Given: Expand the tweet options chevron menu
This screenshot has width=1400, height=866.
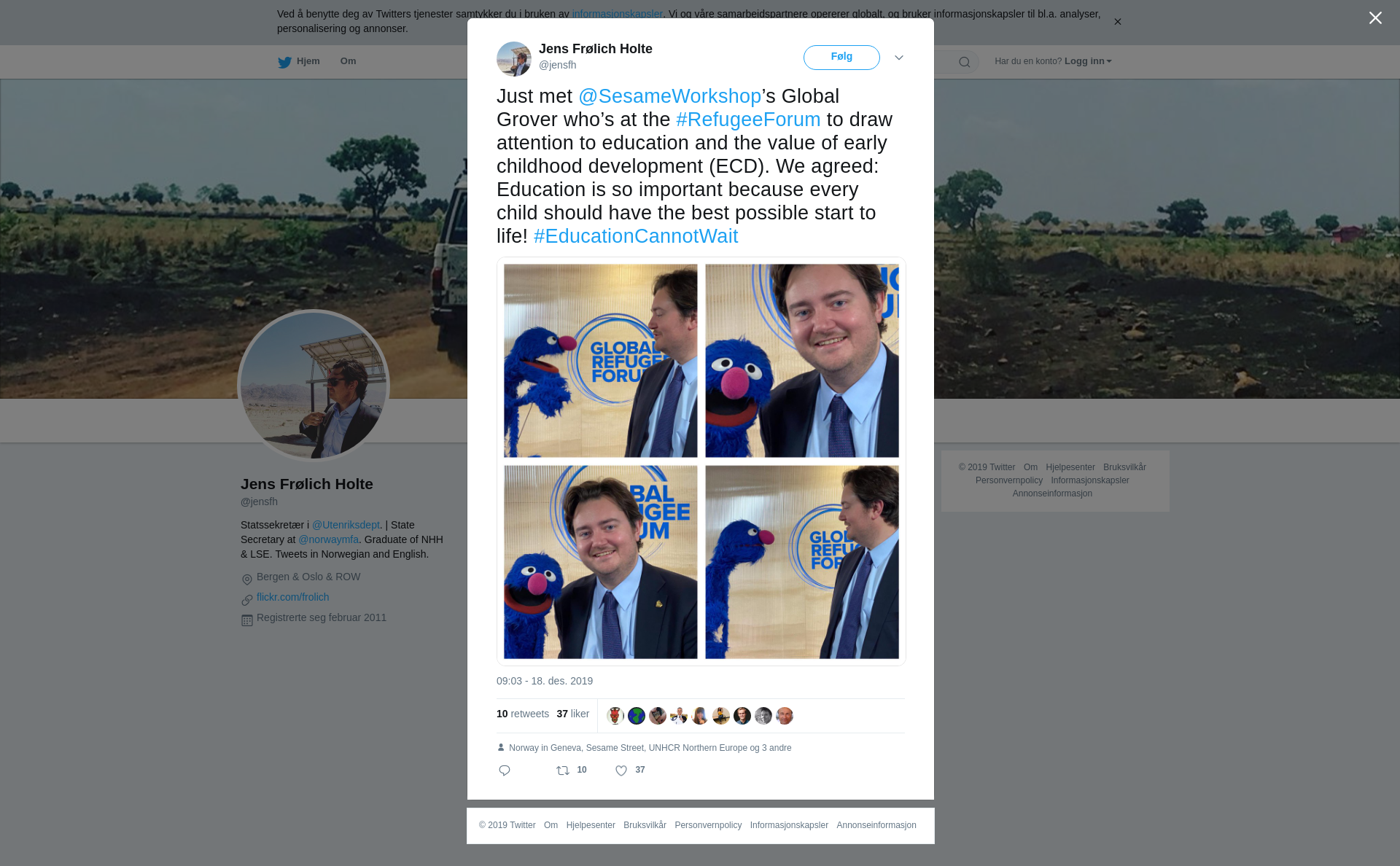Looking at the screenshot, I should tap(899, 58).
